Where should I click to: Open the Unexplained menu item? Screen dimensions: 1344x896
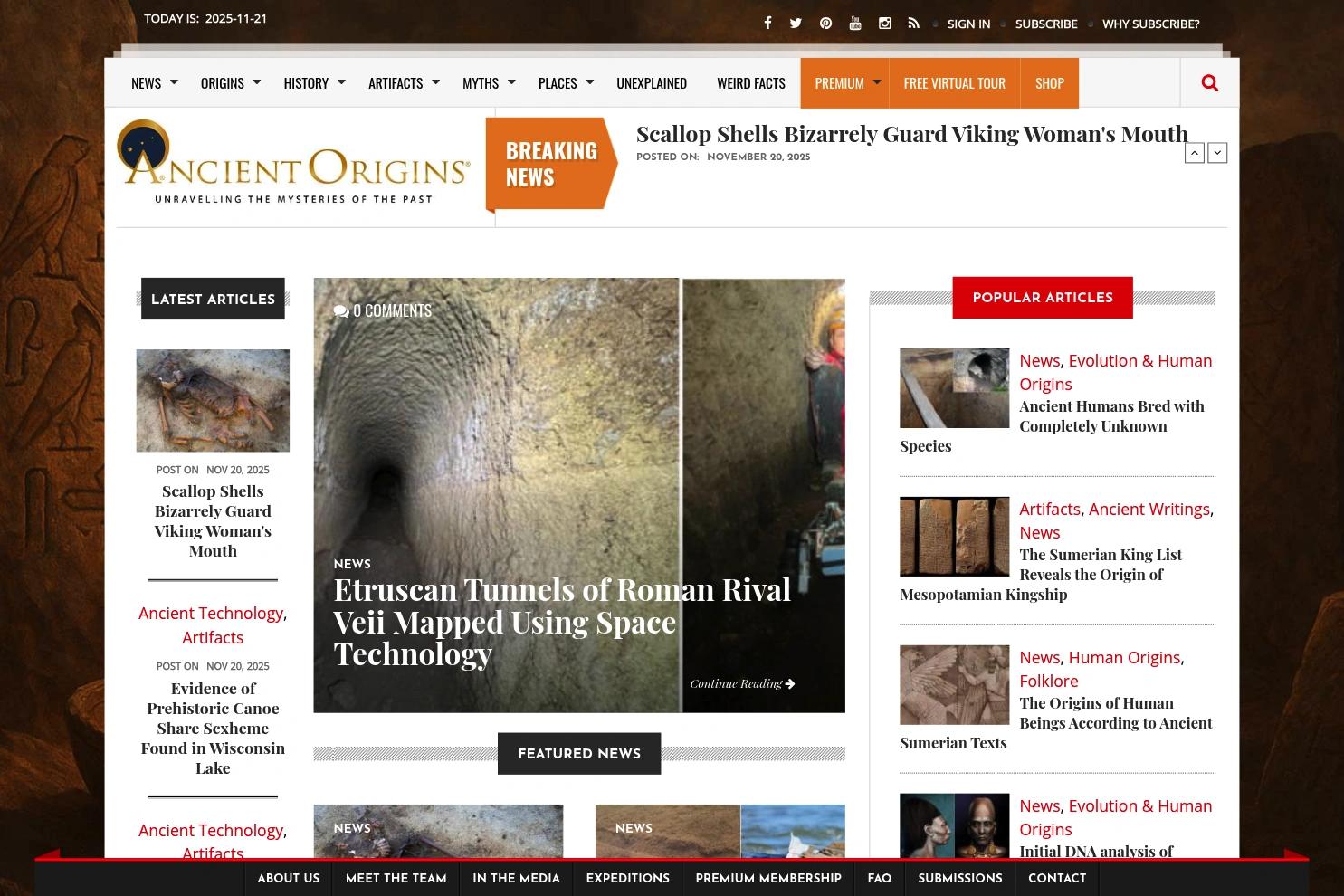652,83
